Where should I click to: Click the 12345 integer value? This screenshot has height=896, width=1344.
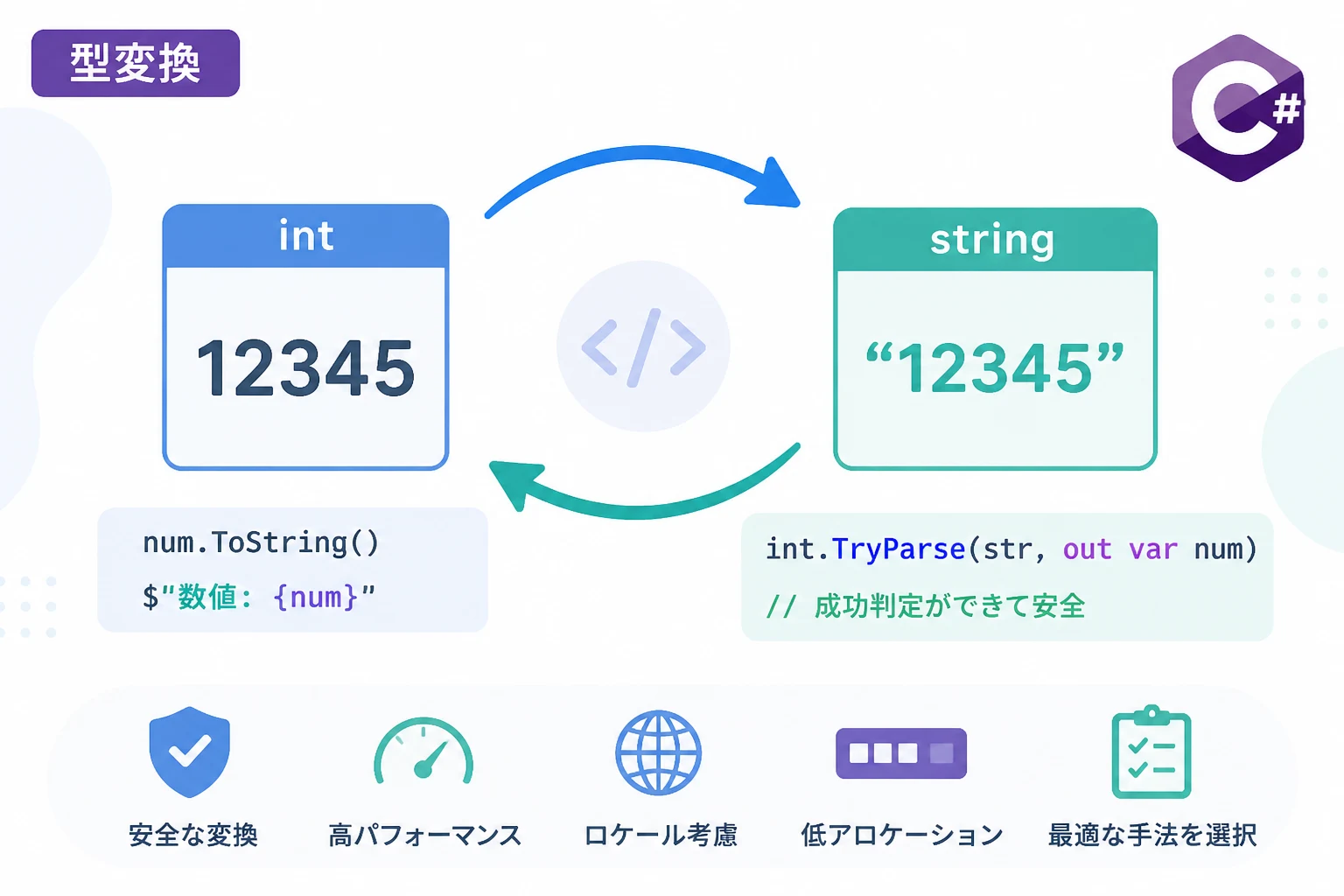pyautogui.click(x=305, y=368)
